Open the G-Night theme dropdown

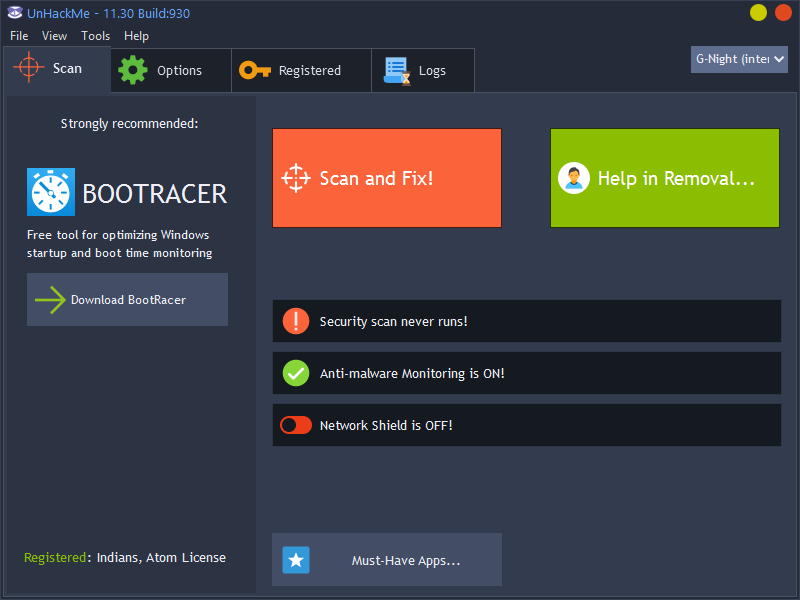coord(739,59)
